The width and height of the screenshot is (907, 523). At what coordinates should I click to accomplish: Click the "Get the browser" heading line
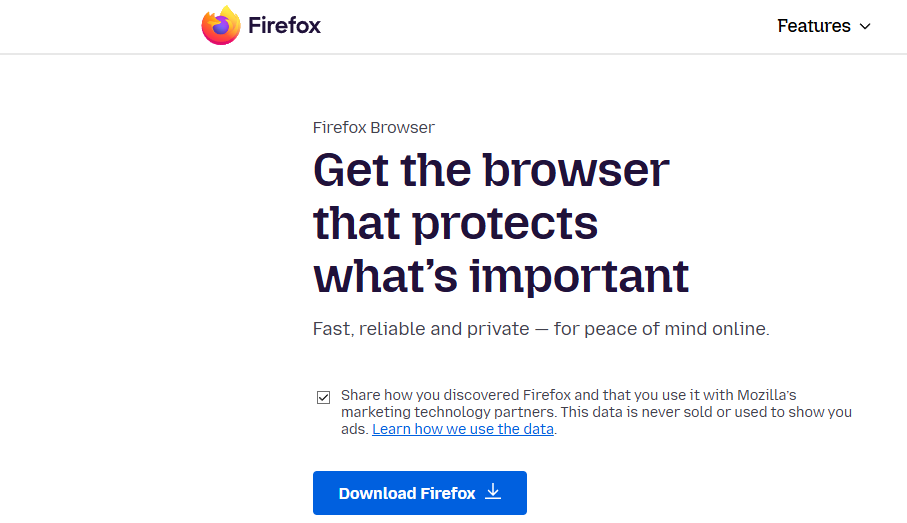[491, 170]
